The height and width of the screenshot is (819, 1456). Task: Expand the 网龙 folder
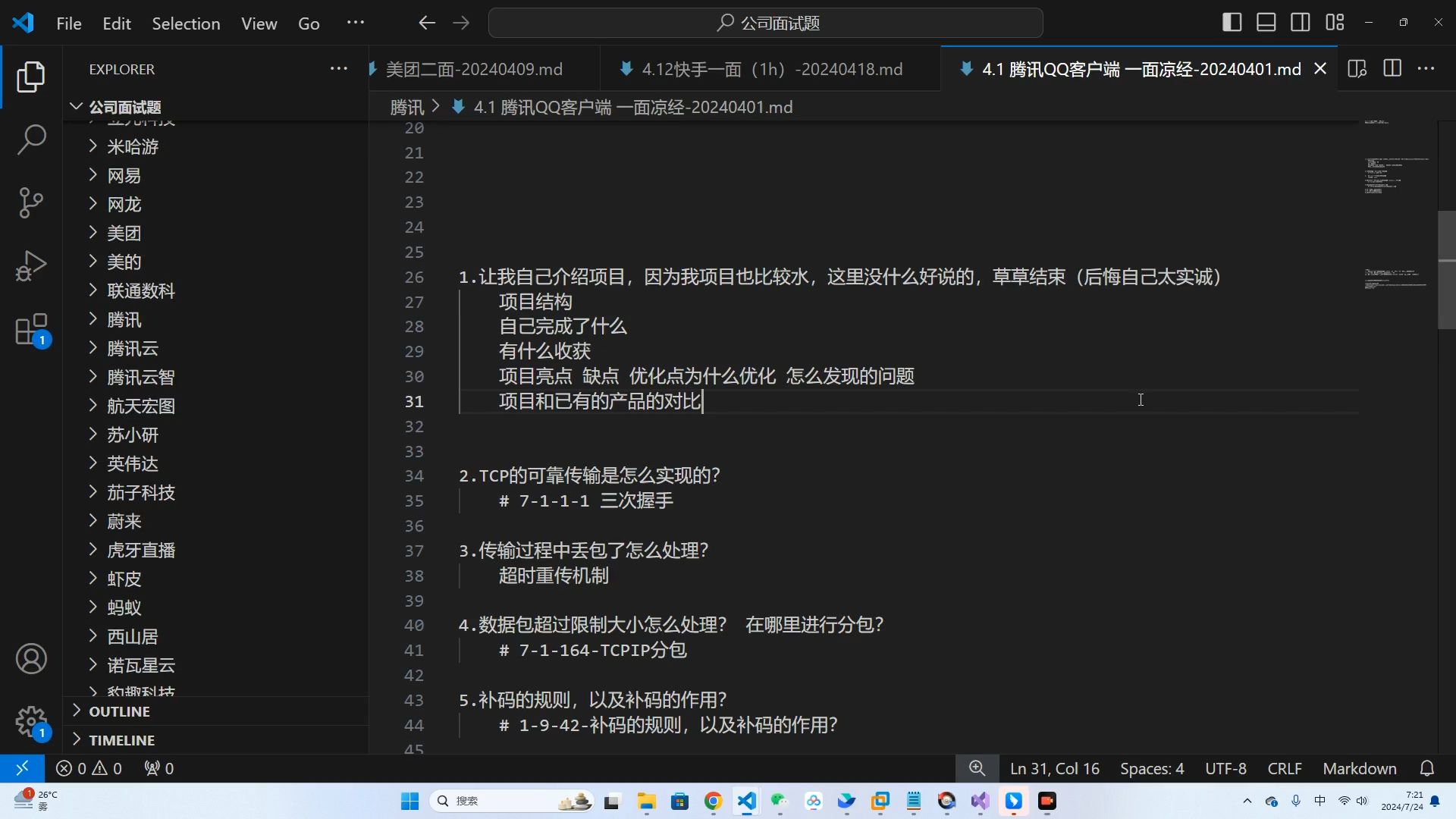[216, 204]
